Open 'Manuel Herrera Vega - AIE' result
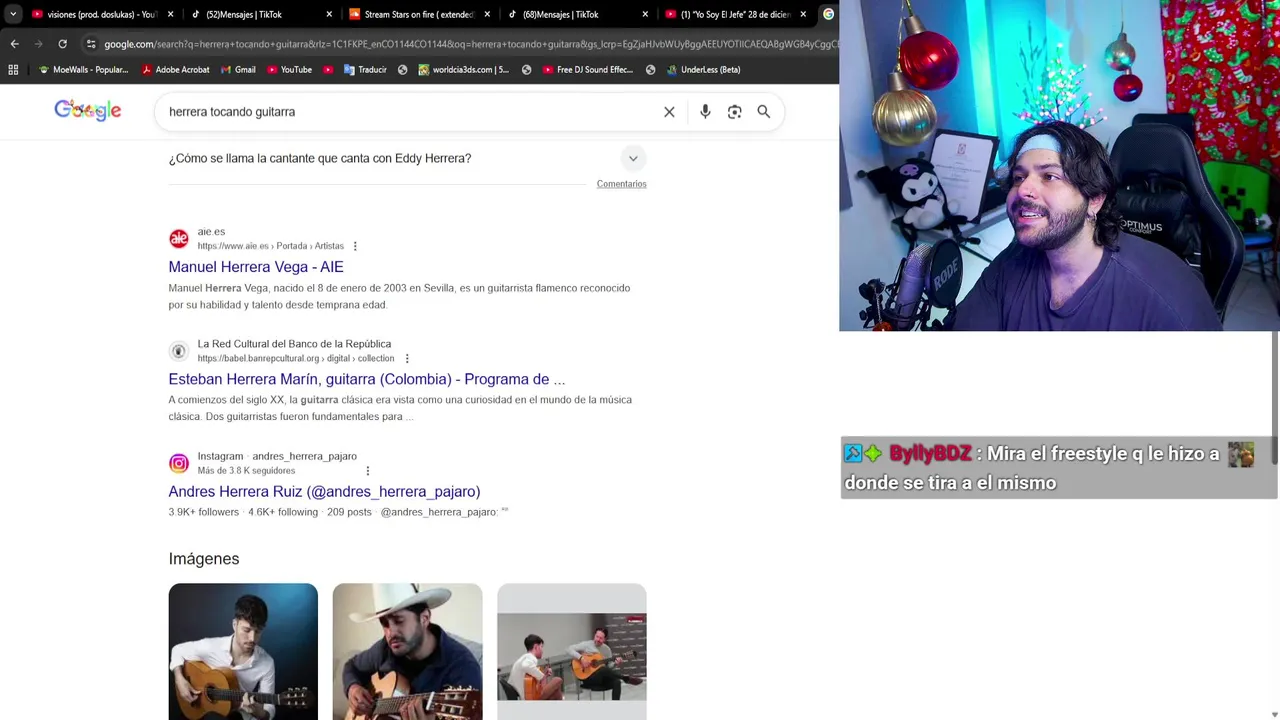1280x720 pixels. 256,267
